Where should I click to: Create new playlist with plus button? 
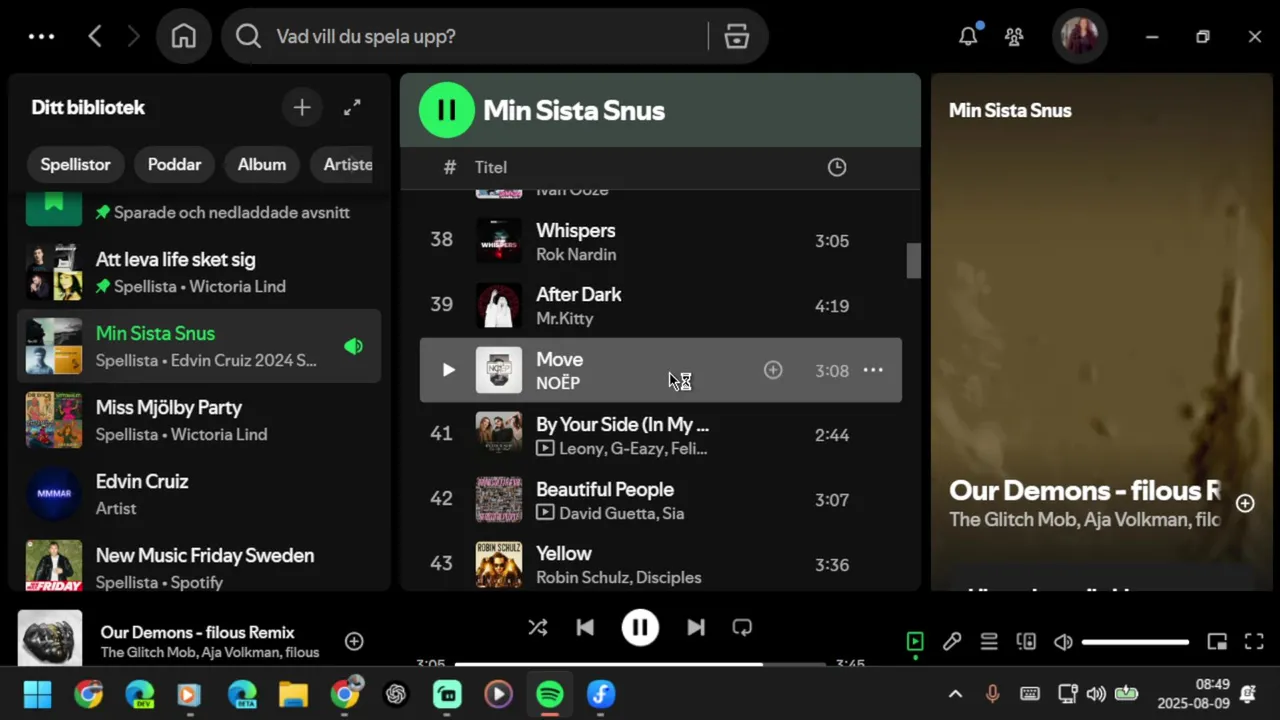[x=302, y=107]
